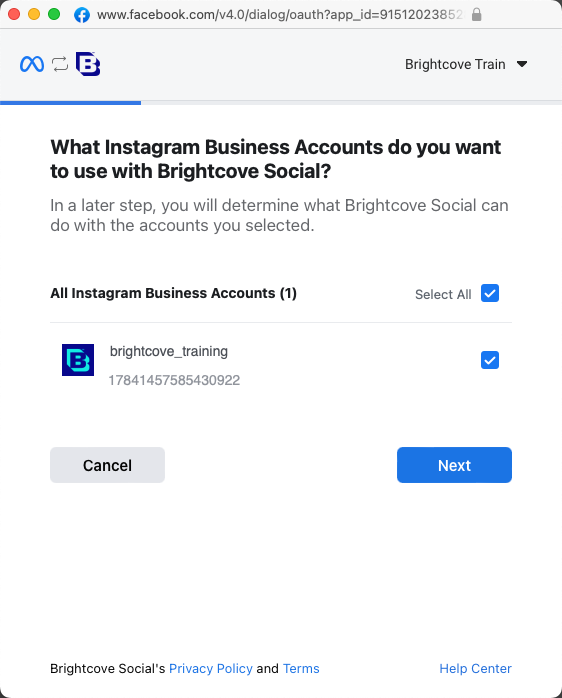Click the green zoom window button
This screenshot has height=698, width=562.
pos(54,14)
